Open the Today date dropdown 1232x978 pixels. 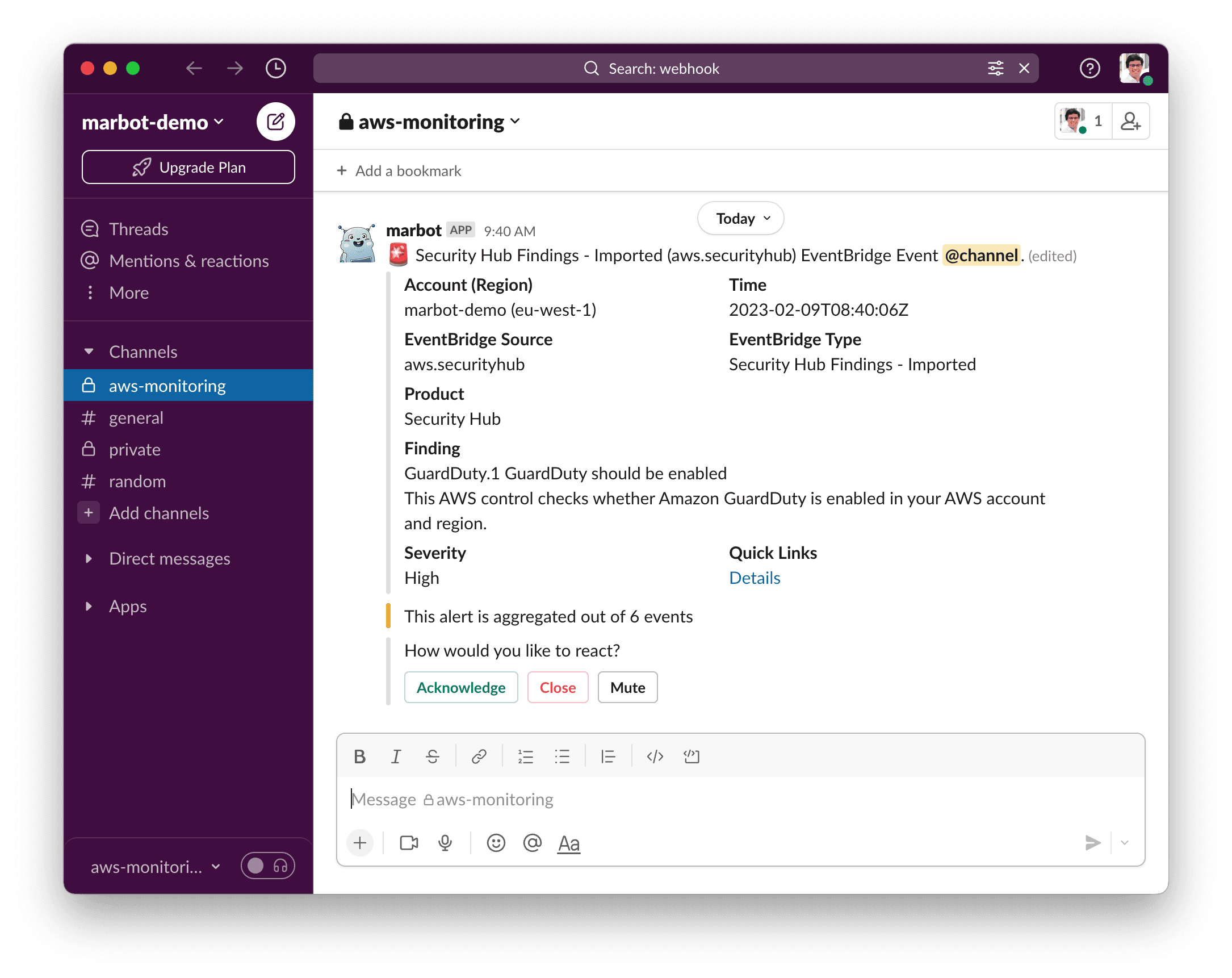[740, 218]
